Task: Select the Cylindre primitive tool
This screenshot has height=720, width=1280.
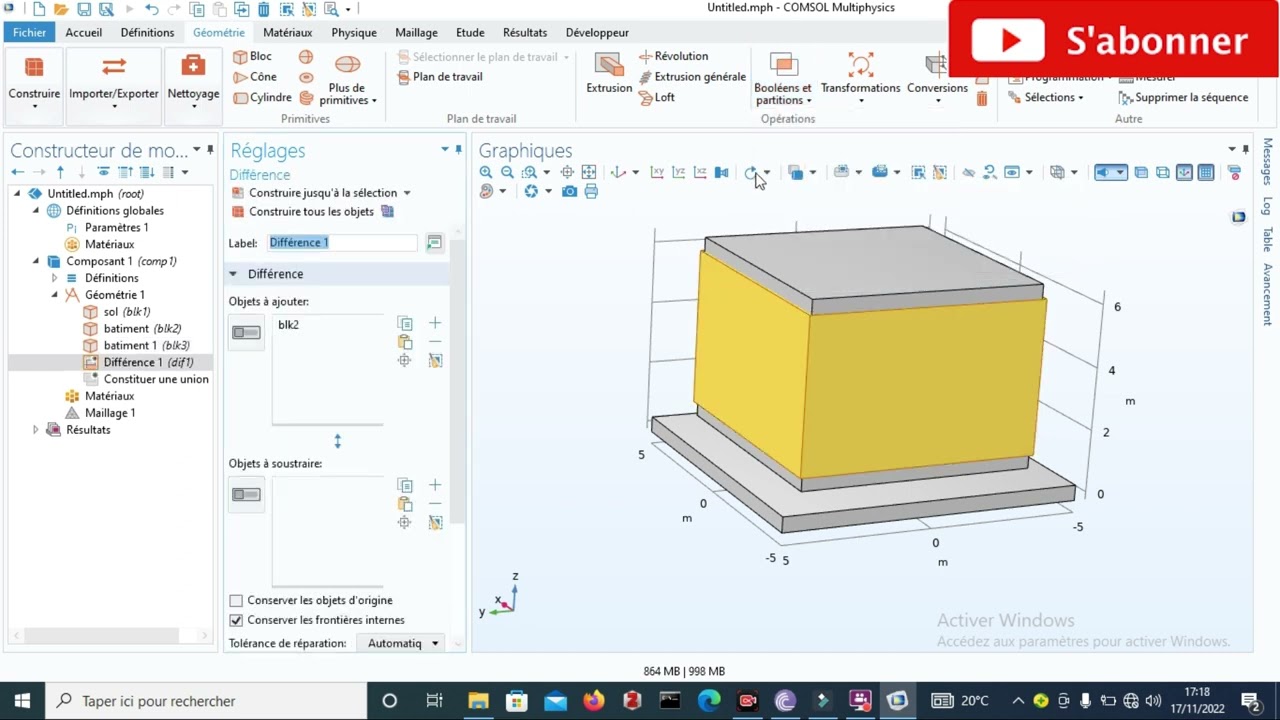Action: coord(262,98)
